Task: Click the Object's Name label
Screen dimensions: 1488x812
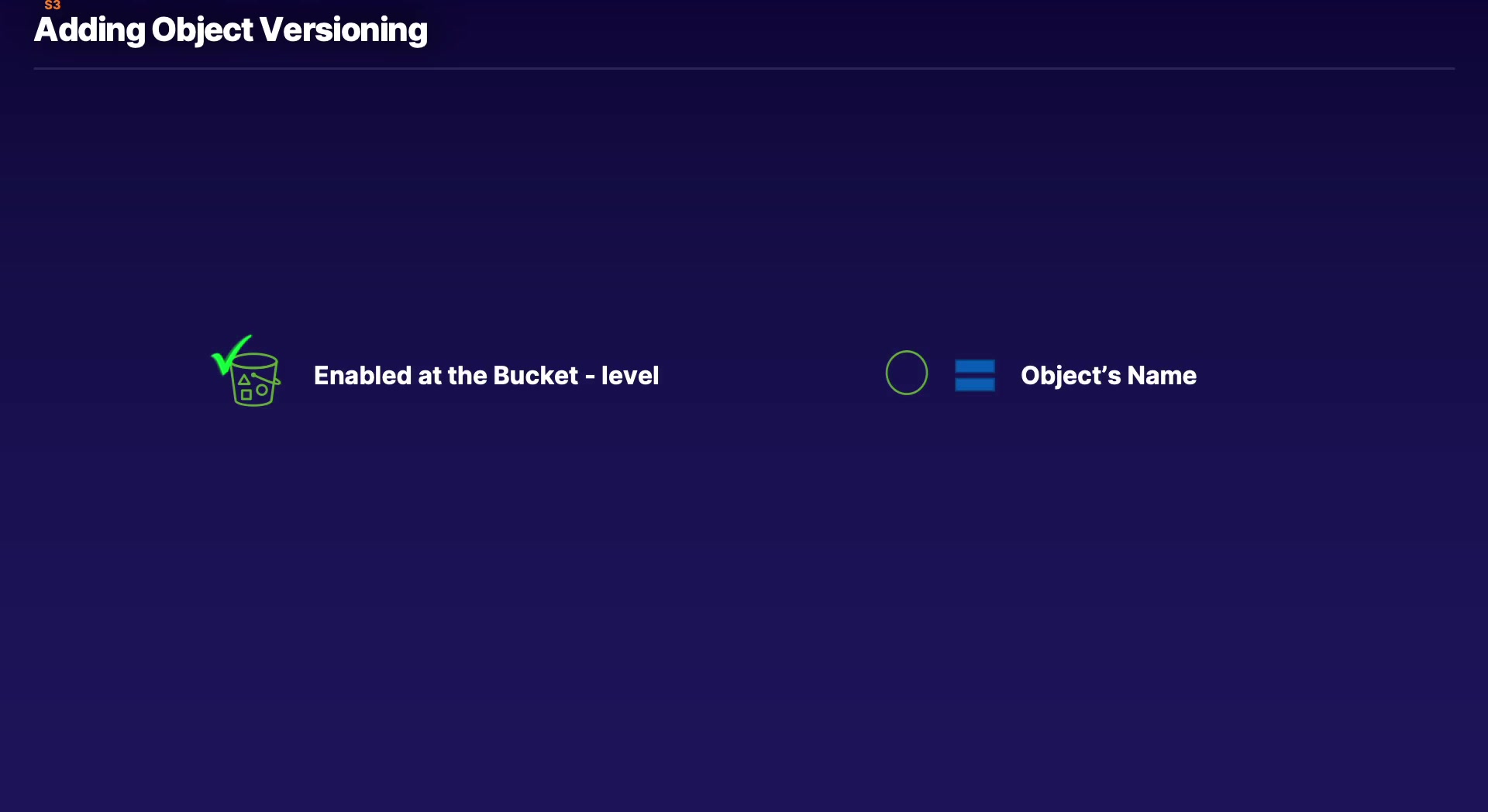Action: (1108, 376)
